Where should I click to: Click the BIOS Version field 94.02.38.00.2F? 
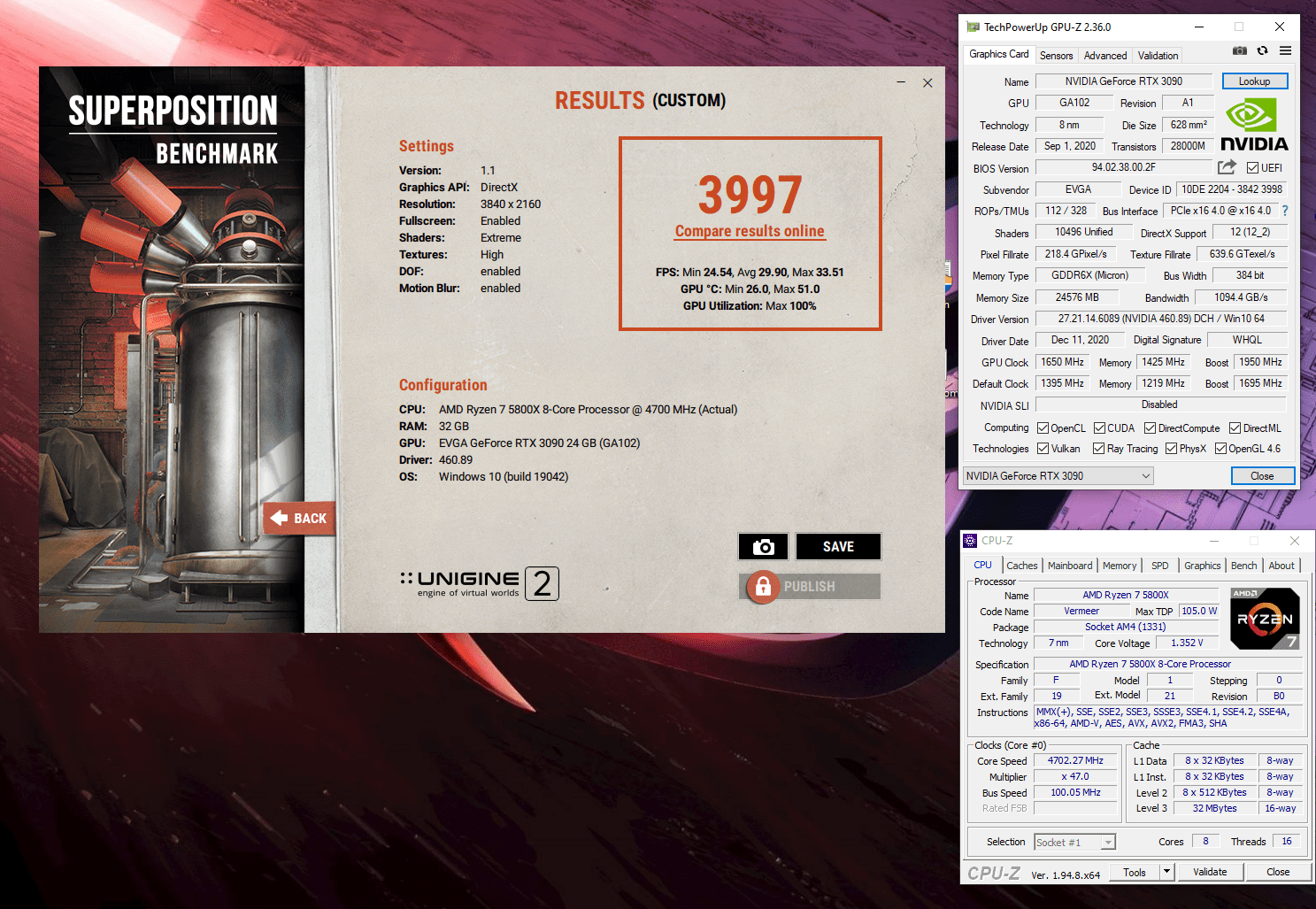pyautogui.click(x=1124, y=167)
